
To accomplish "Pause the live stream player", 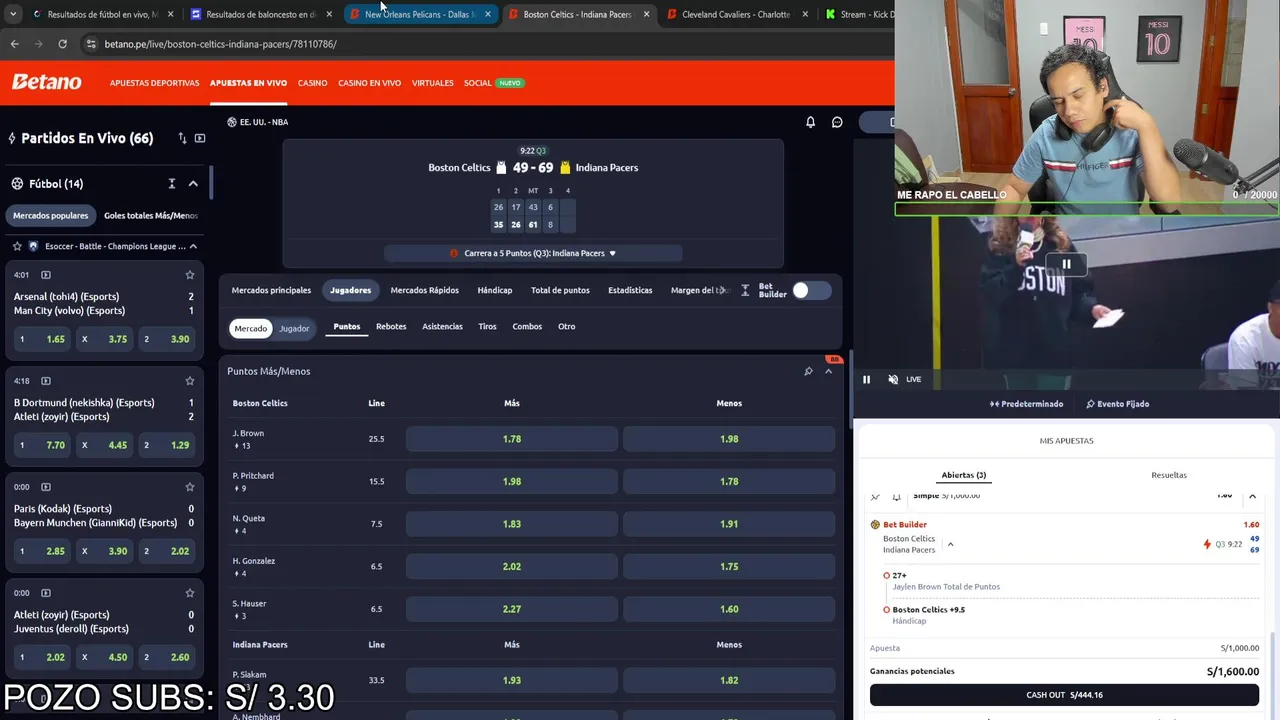I will coord(866,379).
